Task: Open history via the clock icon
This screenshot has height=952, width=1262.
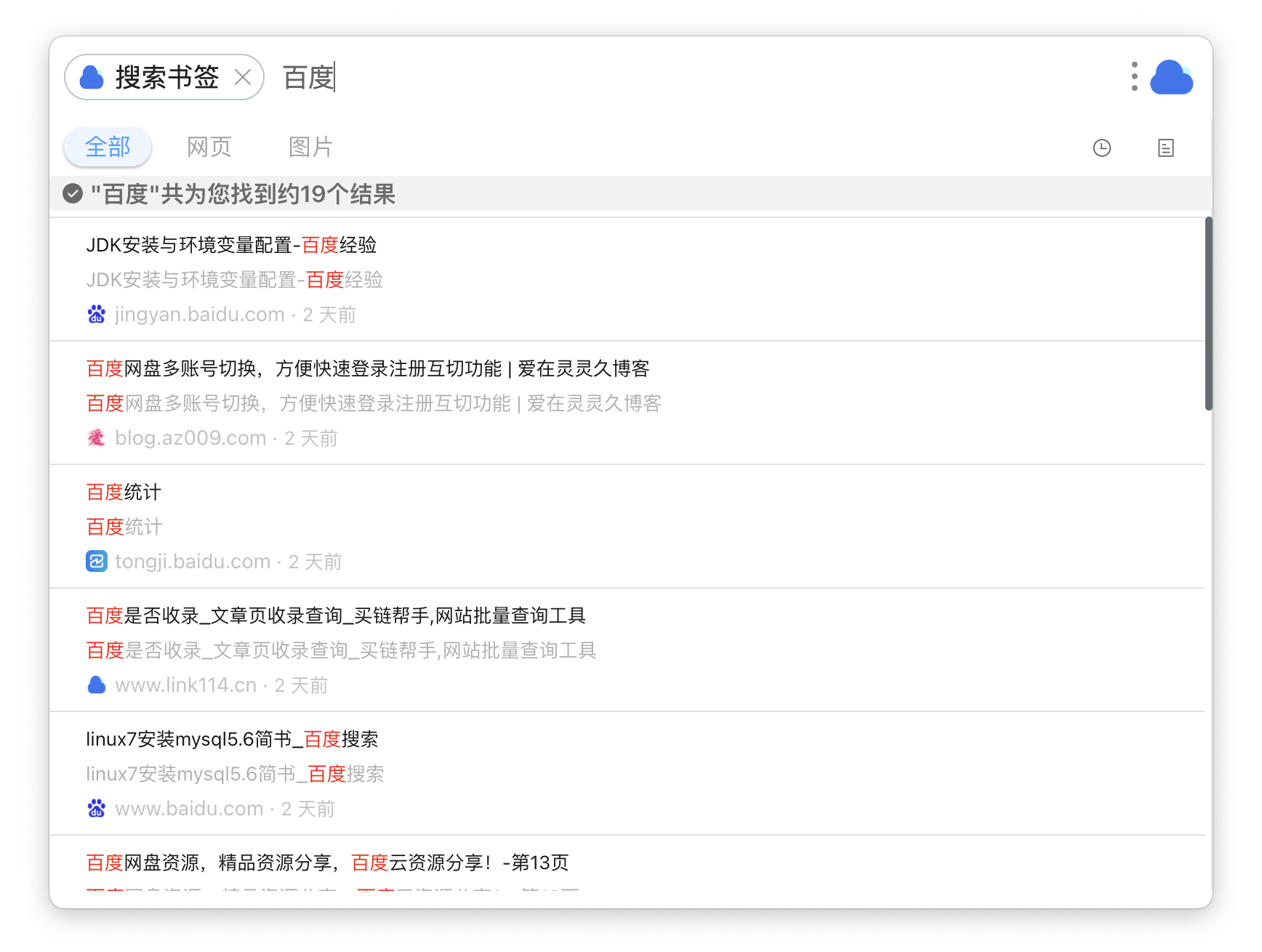Action: click(x=1102, y=148)
